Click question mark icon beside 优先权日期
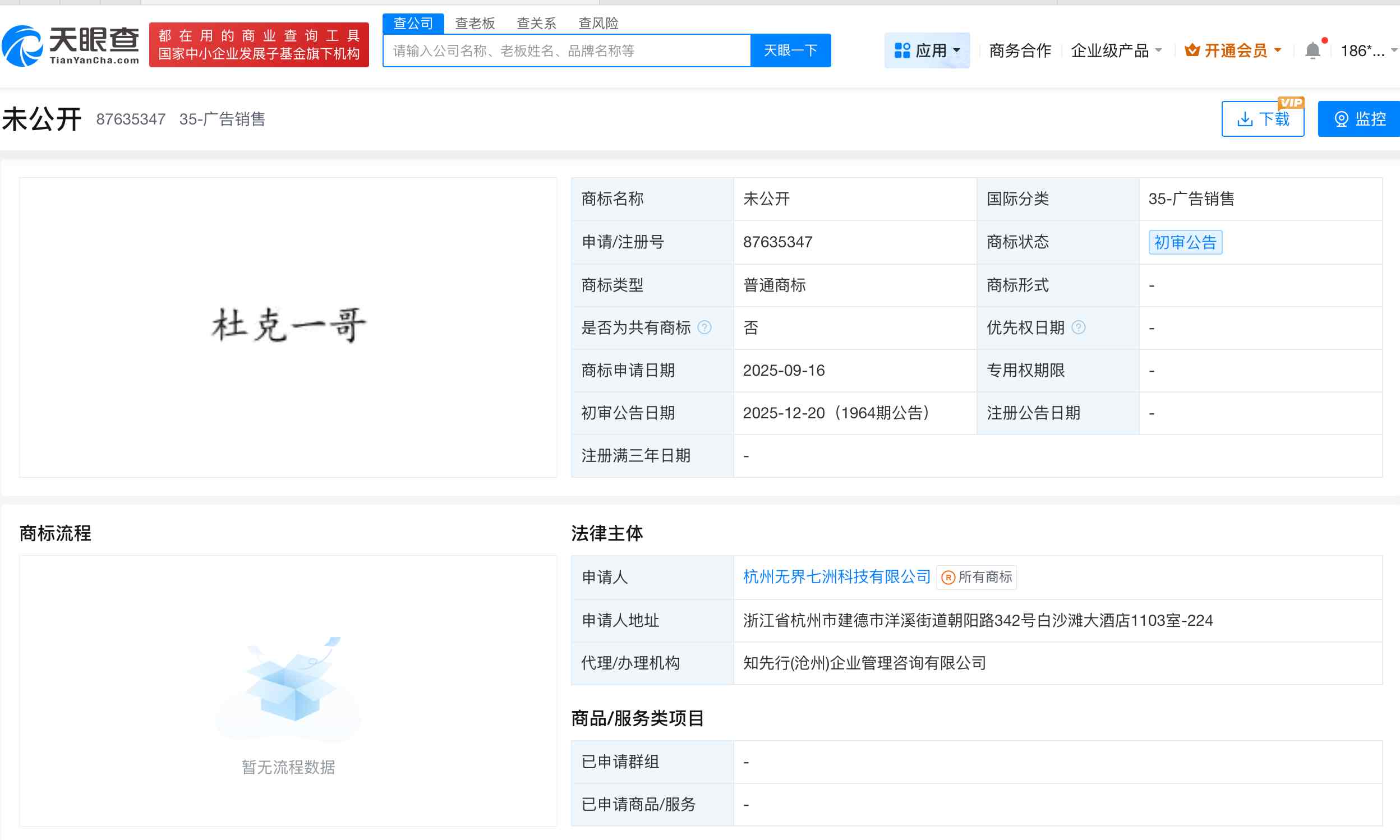 [x=1080, y=327]
